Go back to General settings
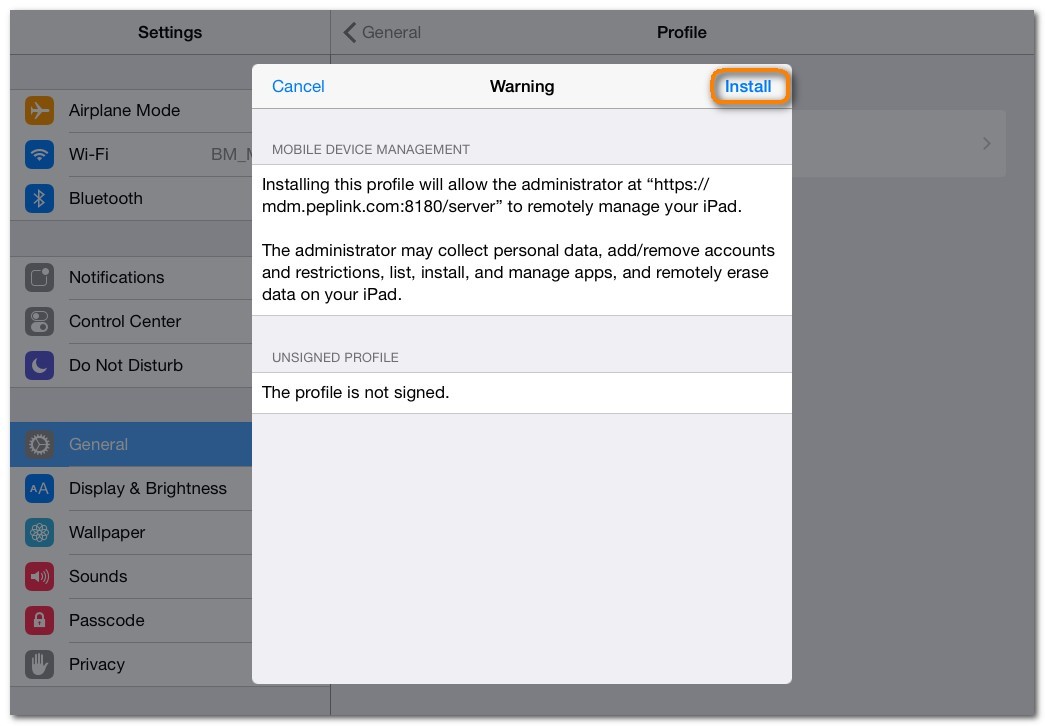This screenshot has width=1045, height=726. click(x=382, y=33)
